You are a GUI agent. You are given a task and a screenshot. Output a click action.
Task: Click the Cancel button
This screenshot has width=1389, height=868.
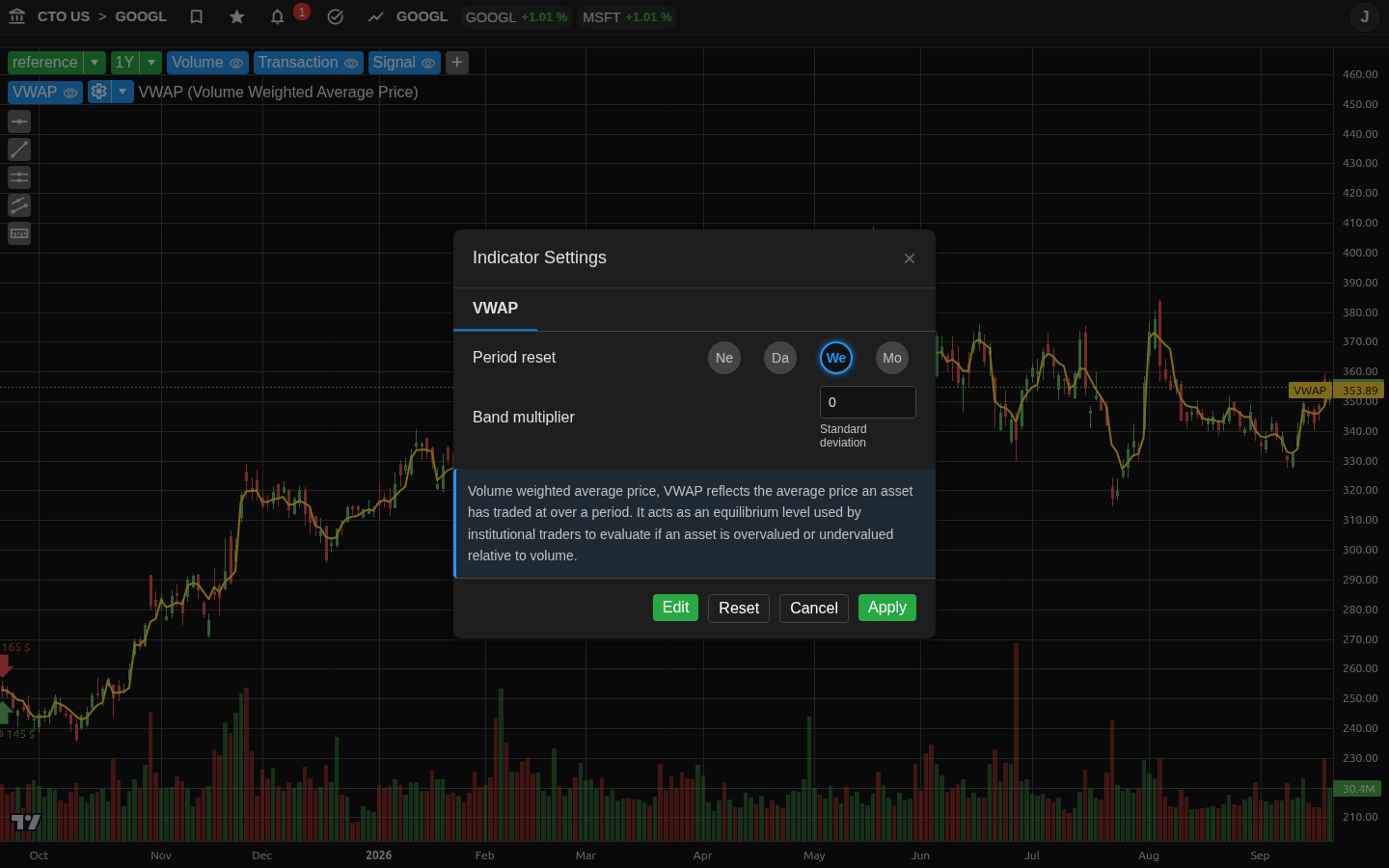814,609
